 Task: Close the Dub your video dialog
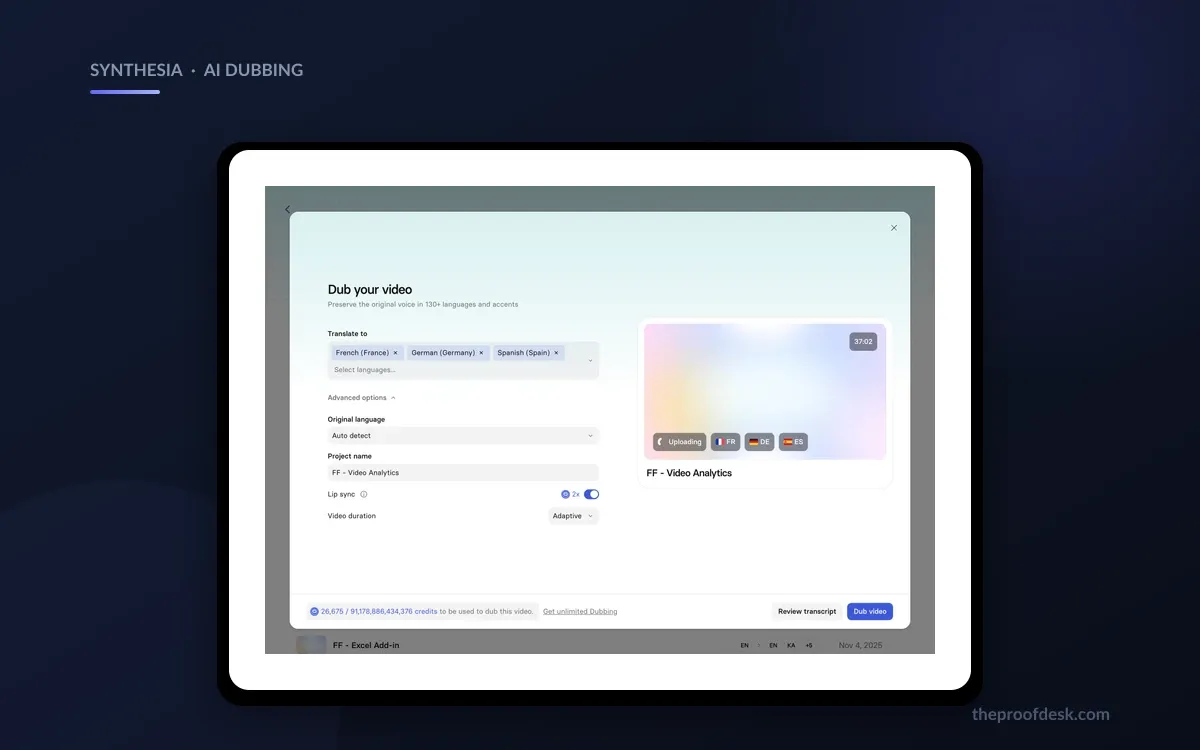coord(894,228)
